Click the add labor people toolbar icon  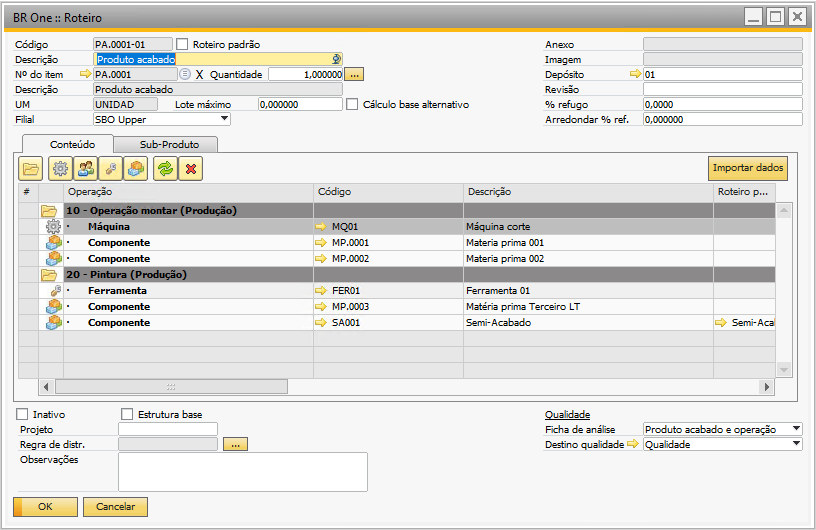click(86, 169)
